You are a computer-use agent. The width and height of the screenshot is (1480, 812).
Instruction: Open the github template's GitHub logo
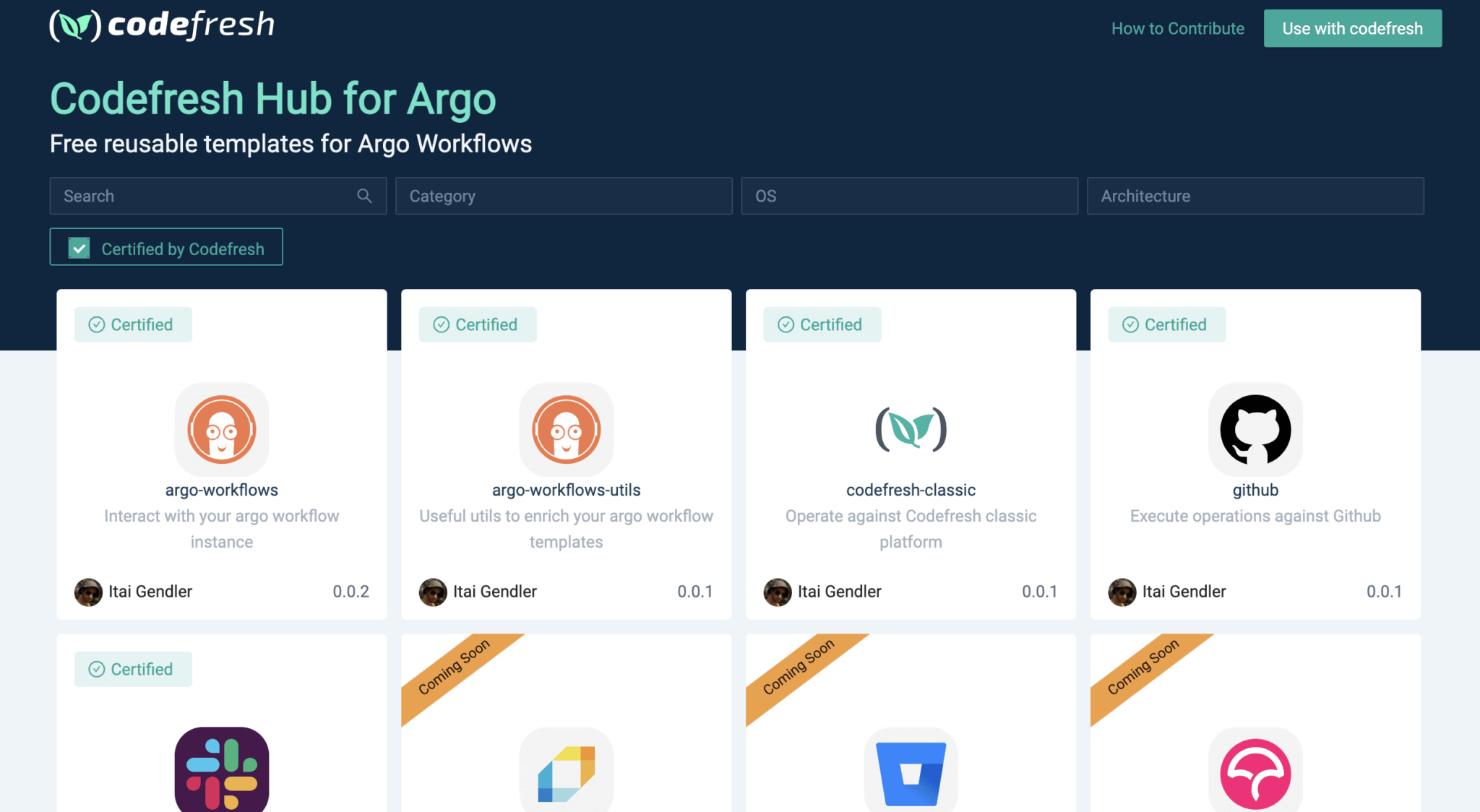click(1255, 430)
